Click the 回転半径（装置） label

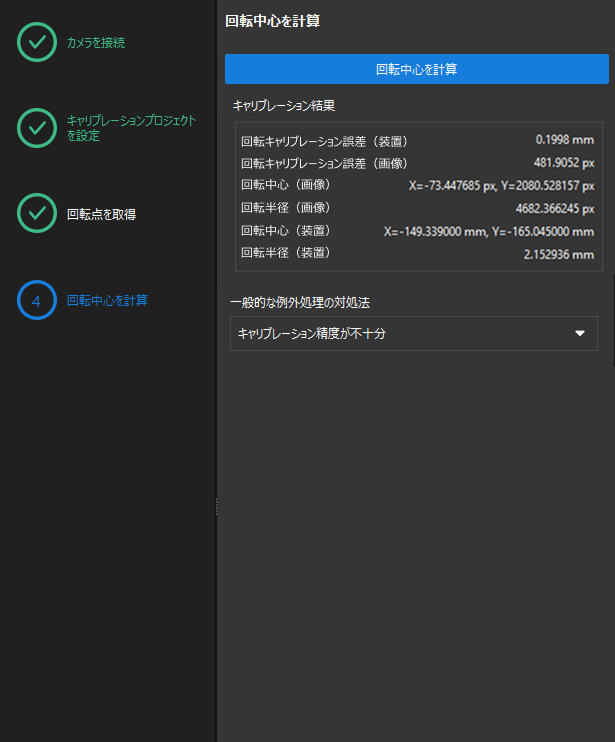click(x=286, y=253)
